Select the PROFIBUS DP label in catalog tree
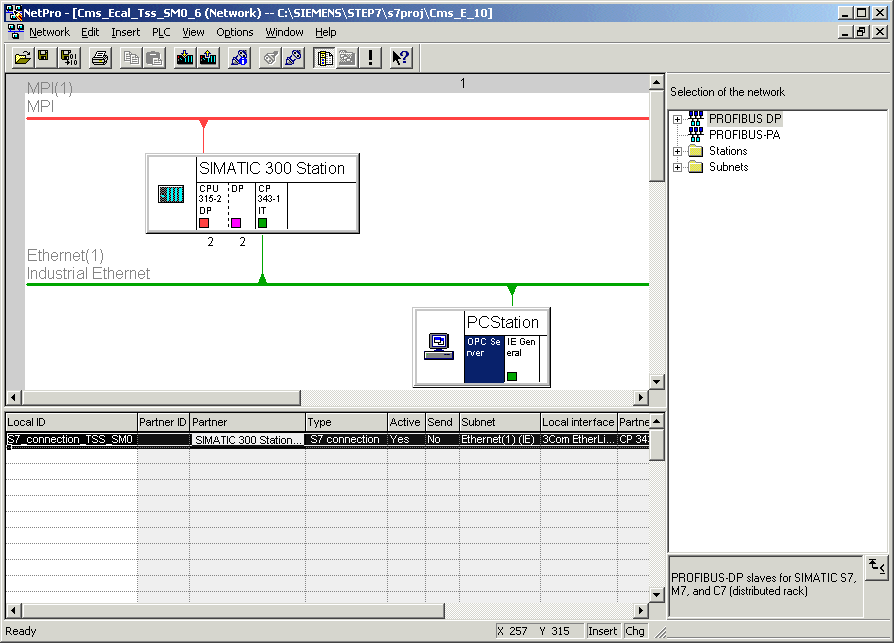Screen dimensions: 894x643 745,119
